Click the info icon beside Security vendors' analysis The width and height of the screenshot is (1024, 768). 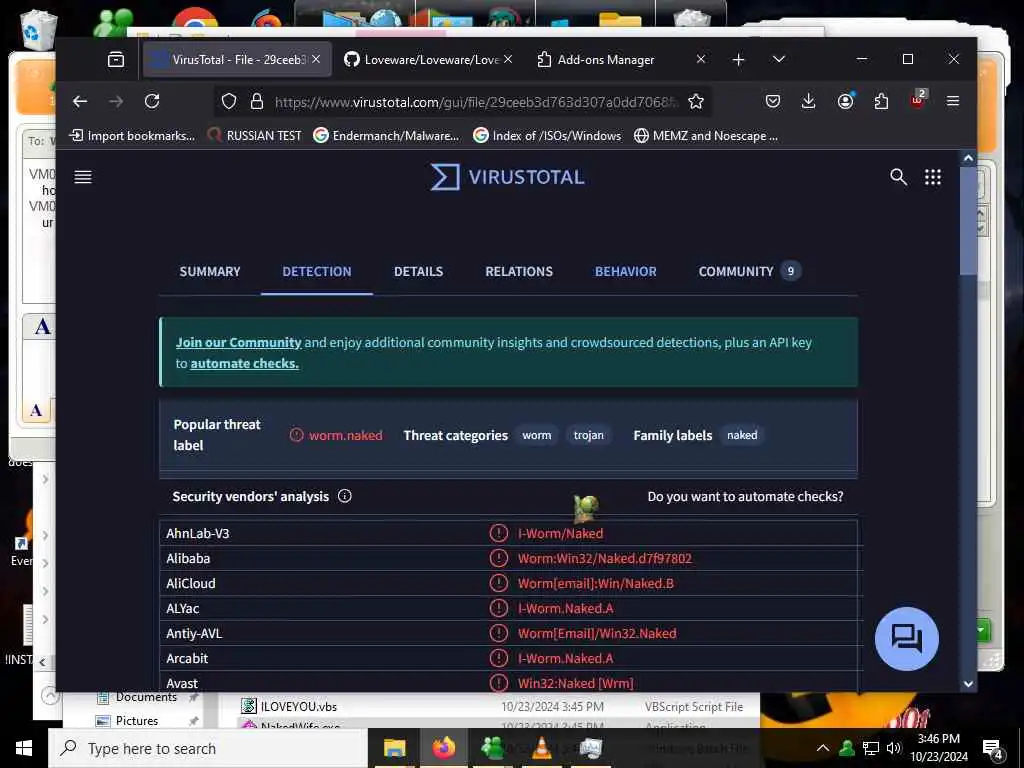tap(345, 496)
